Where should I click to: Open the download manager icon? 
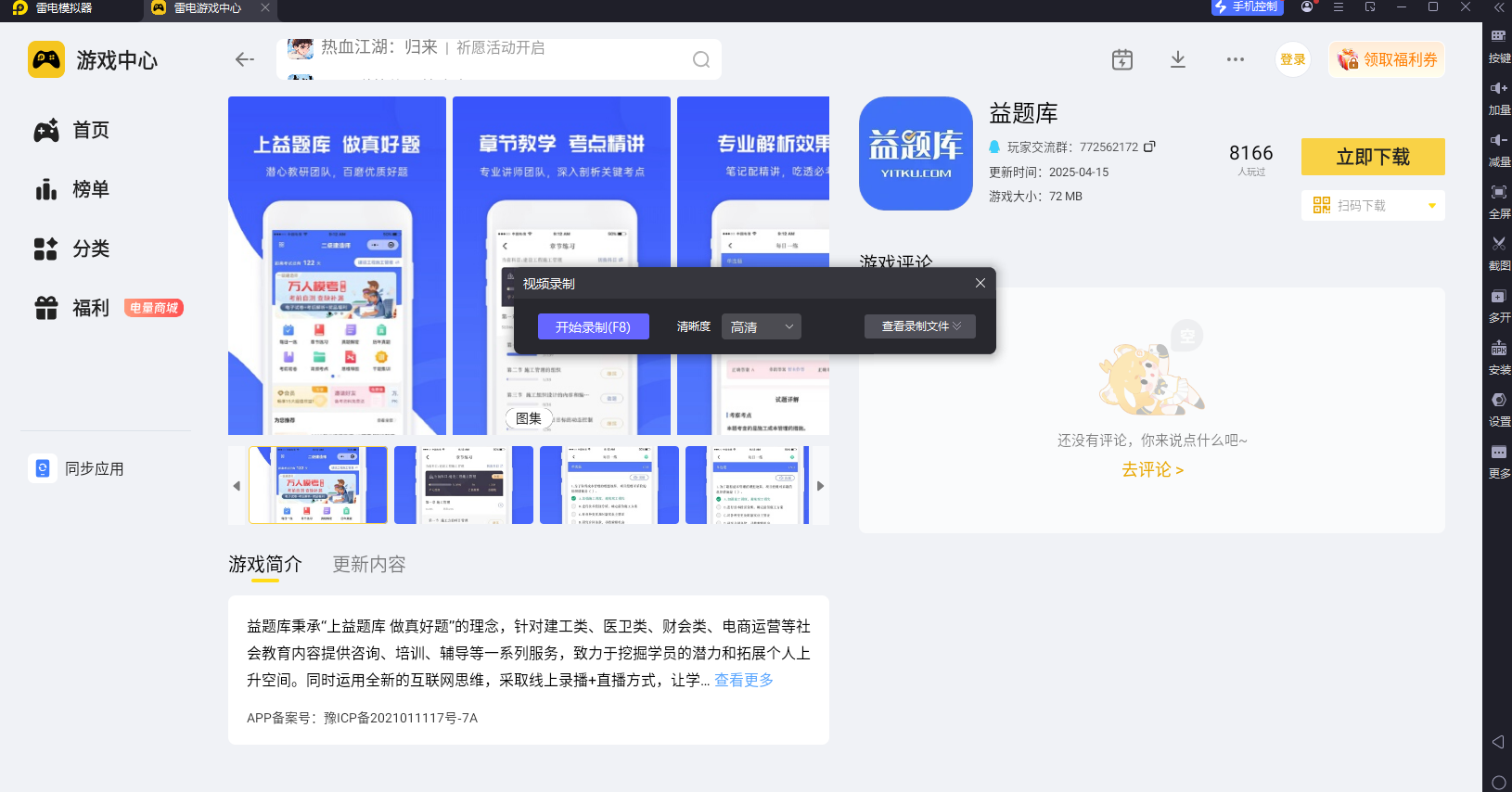tap(1178, 59)
